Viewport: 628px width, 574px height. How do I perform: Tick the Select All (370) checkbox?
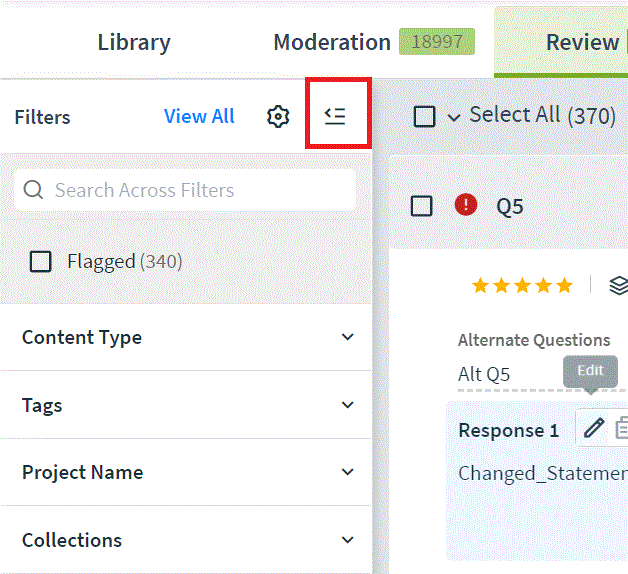click(425, 117)
